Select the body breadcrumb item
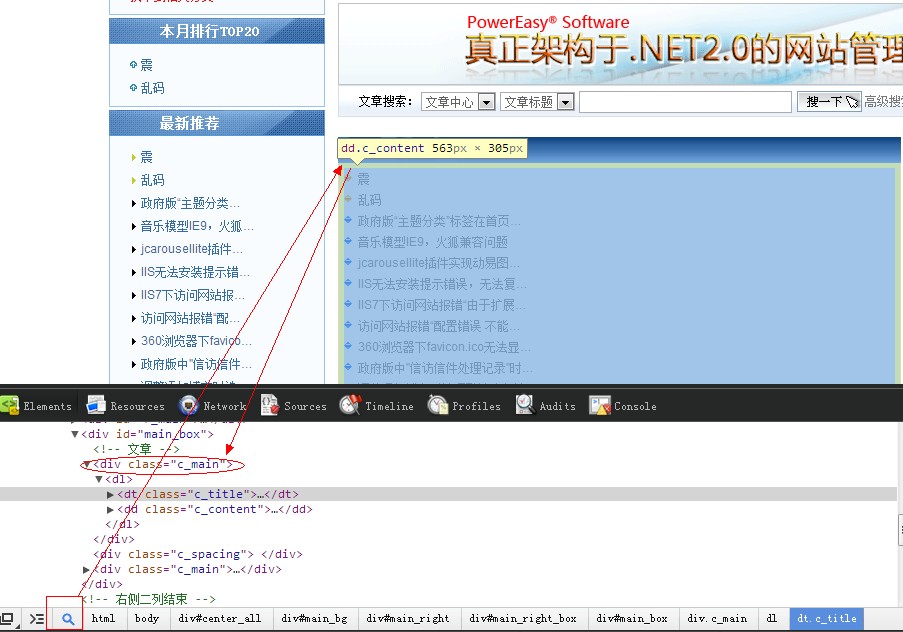 tap(147, 619)
